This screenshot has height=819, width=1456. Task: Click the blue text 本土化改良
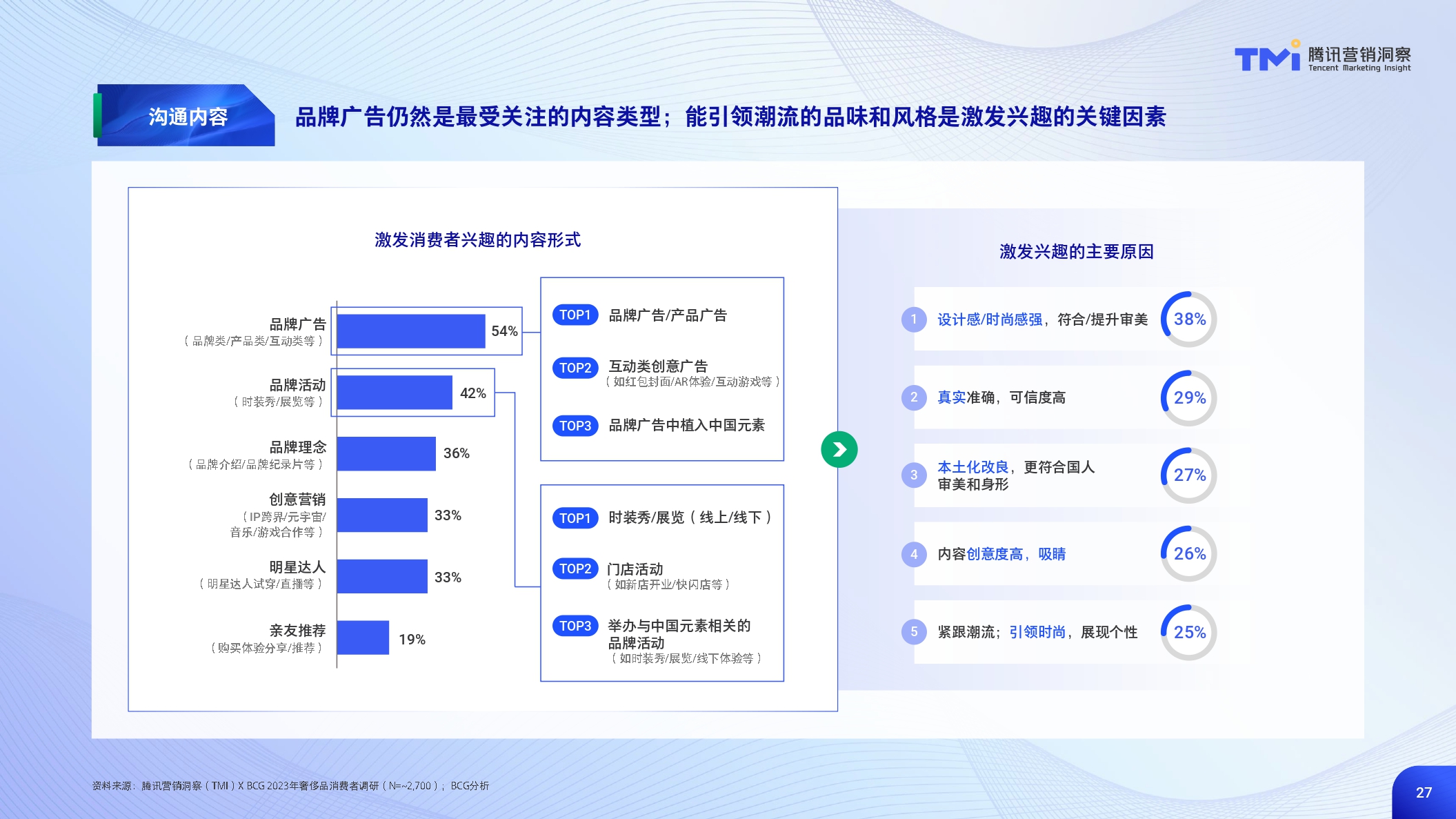click(973, 467)
